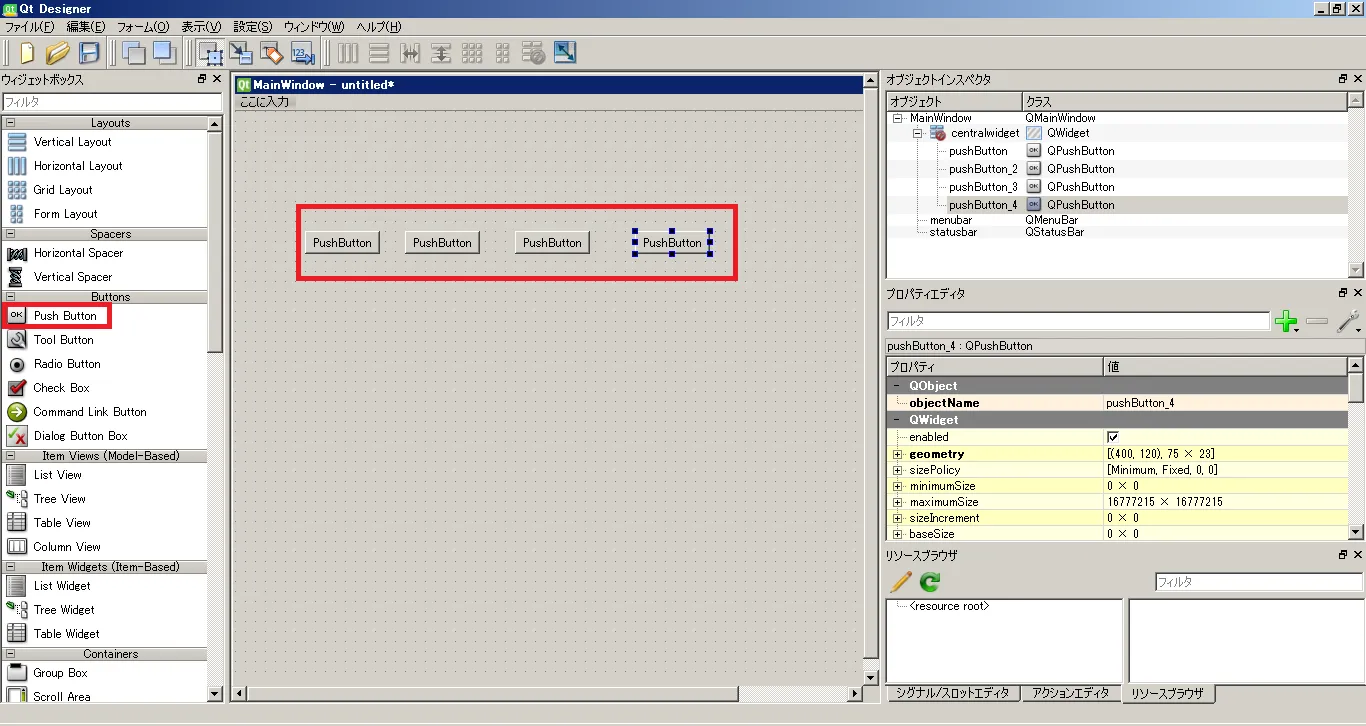The image size is (1366, 726).
Task: Click the Open file folder icon
Action: point(58,53)
